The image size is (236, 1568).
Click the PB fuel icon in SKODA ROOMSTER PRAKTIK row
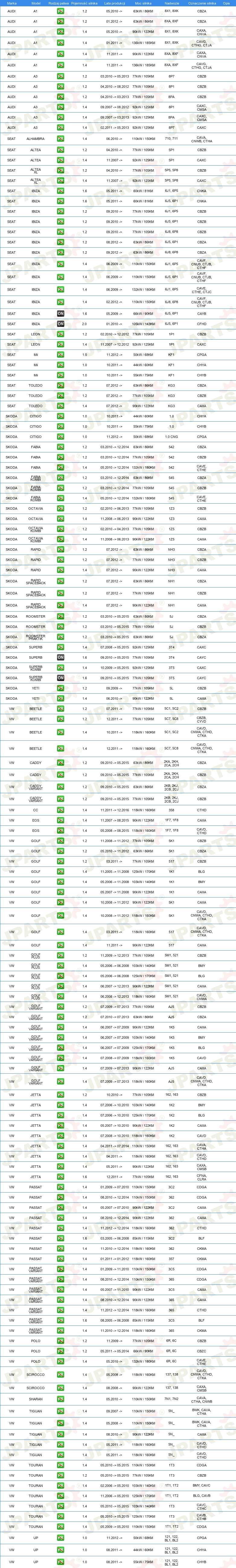pos(60,637)
